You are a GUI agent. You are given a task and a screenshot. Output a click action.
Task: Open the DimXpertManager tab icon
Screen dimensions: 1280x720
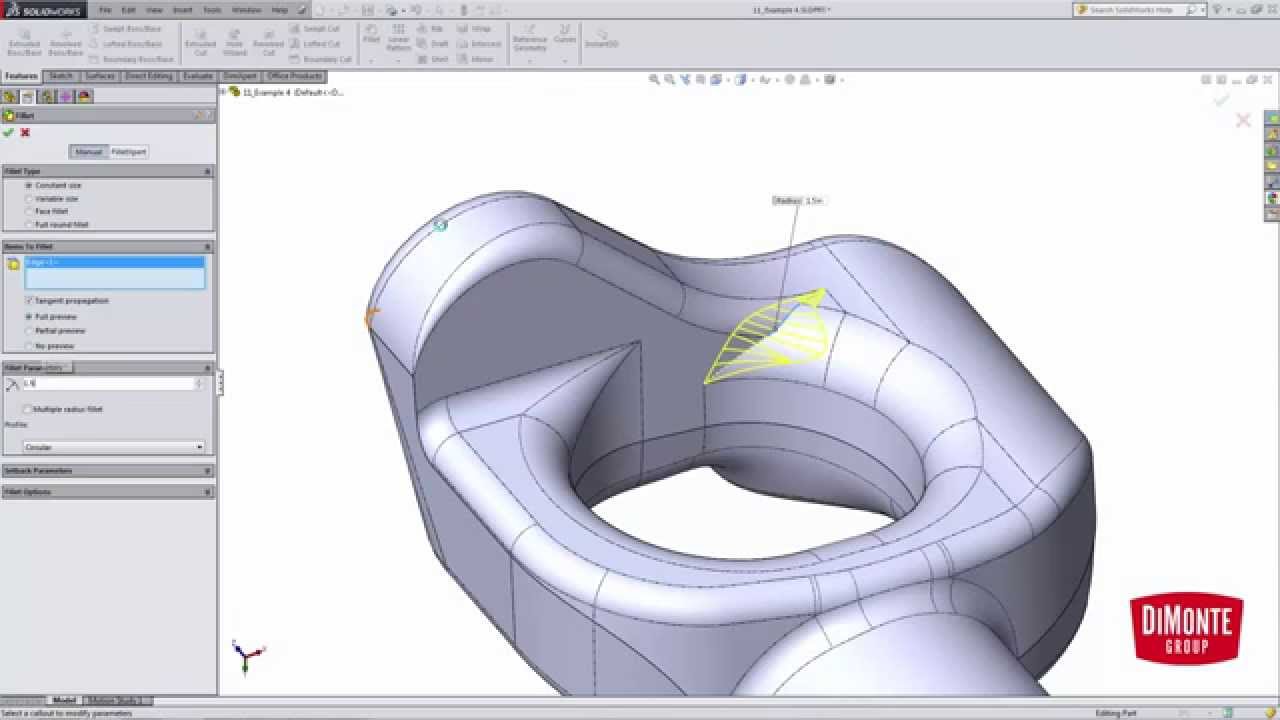tap(65, 96)
